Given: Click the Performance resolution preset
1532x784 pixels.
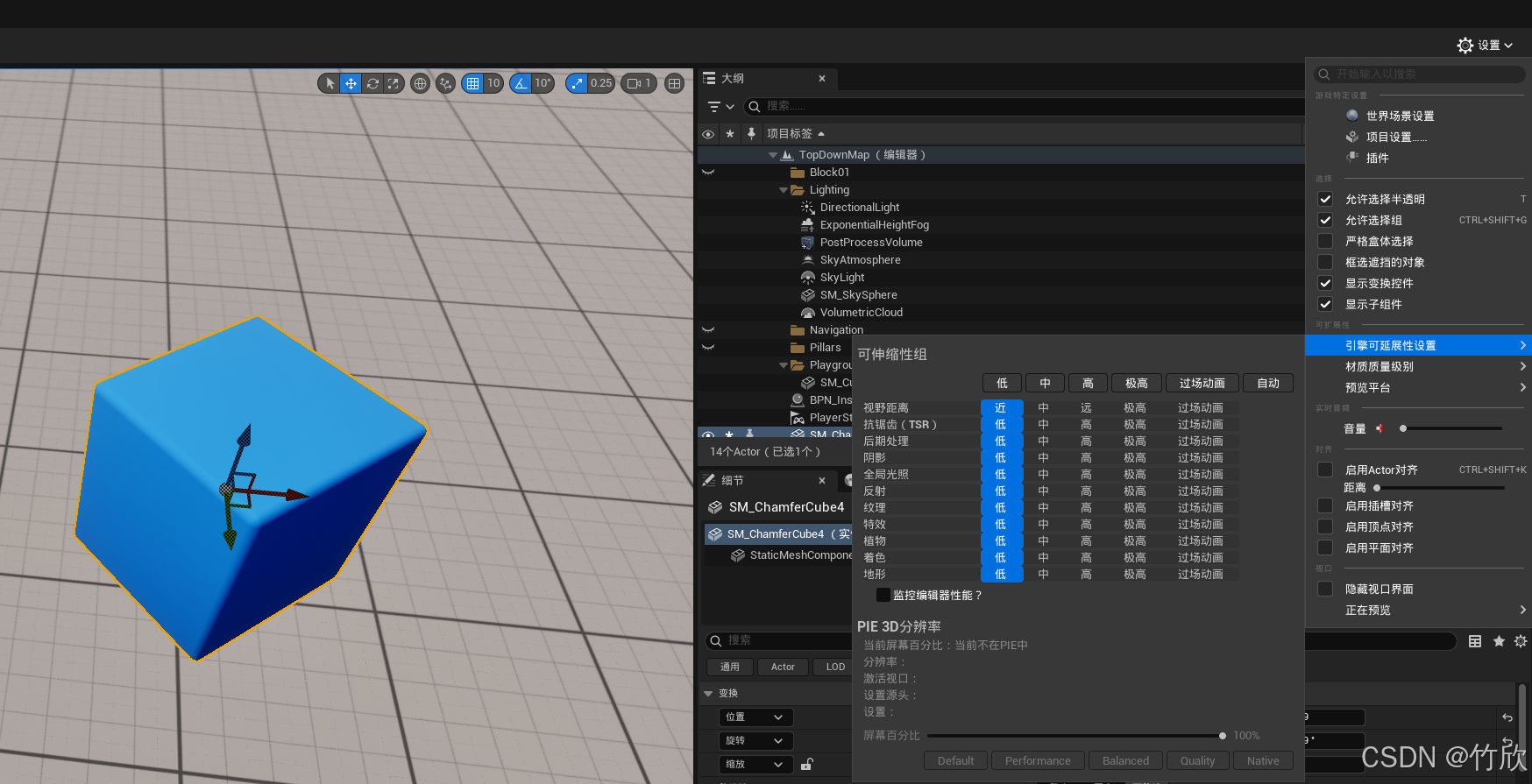Looking at the screenshot, I should coord(1038,760).
